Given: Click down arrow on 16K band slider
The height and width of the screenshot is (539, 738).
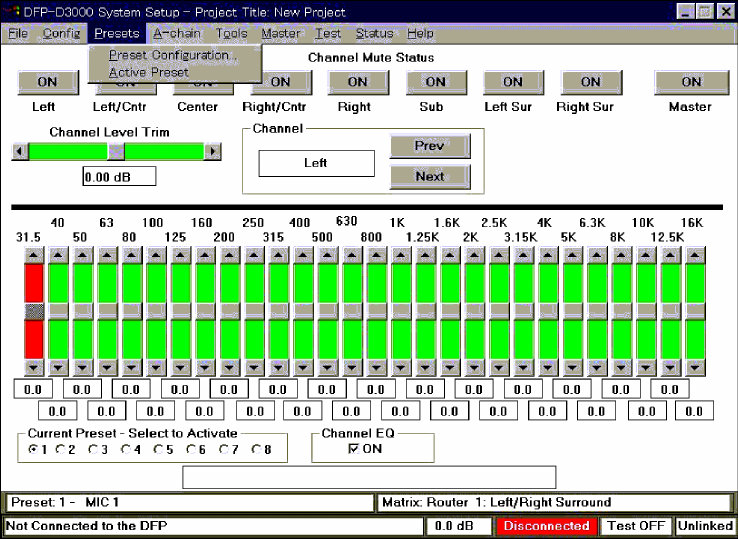Looking at the screenshot, I should point(694,367).
